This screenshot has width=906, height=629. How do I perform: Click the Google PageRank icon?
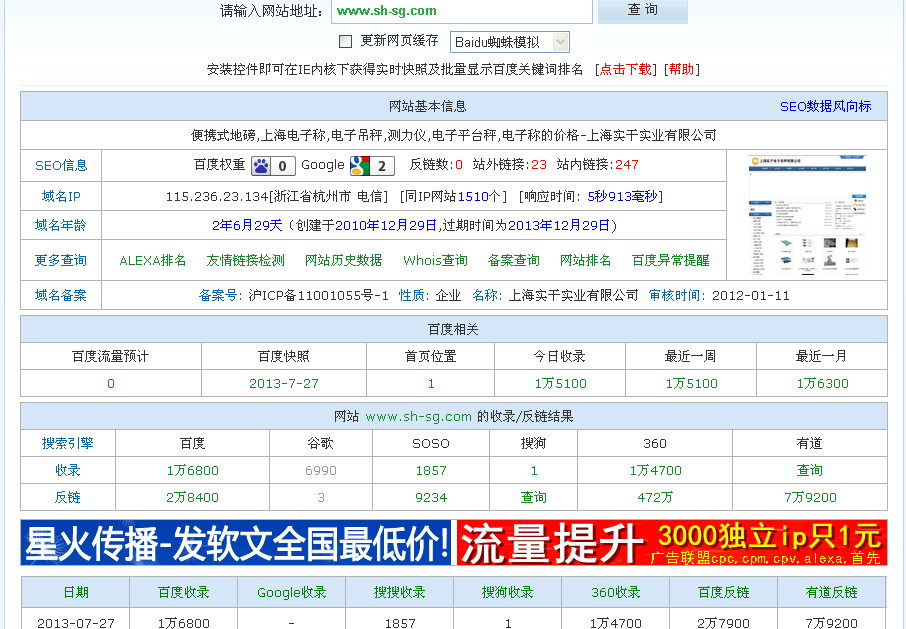coord(372,166)
